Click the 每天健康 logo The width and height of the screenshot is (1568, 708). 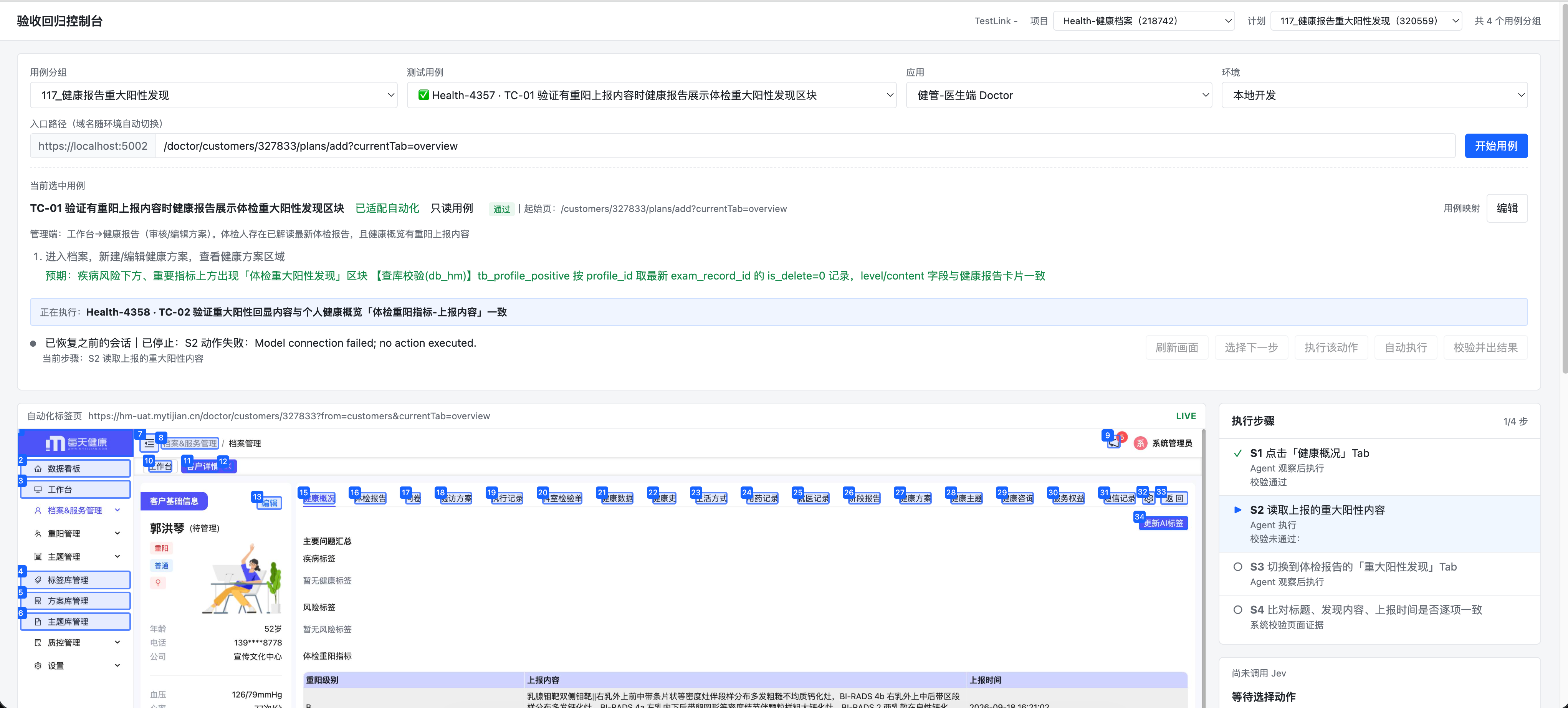coord(76,443)
